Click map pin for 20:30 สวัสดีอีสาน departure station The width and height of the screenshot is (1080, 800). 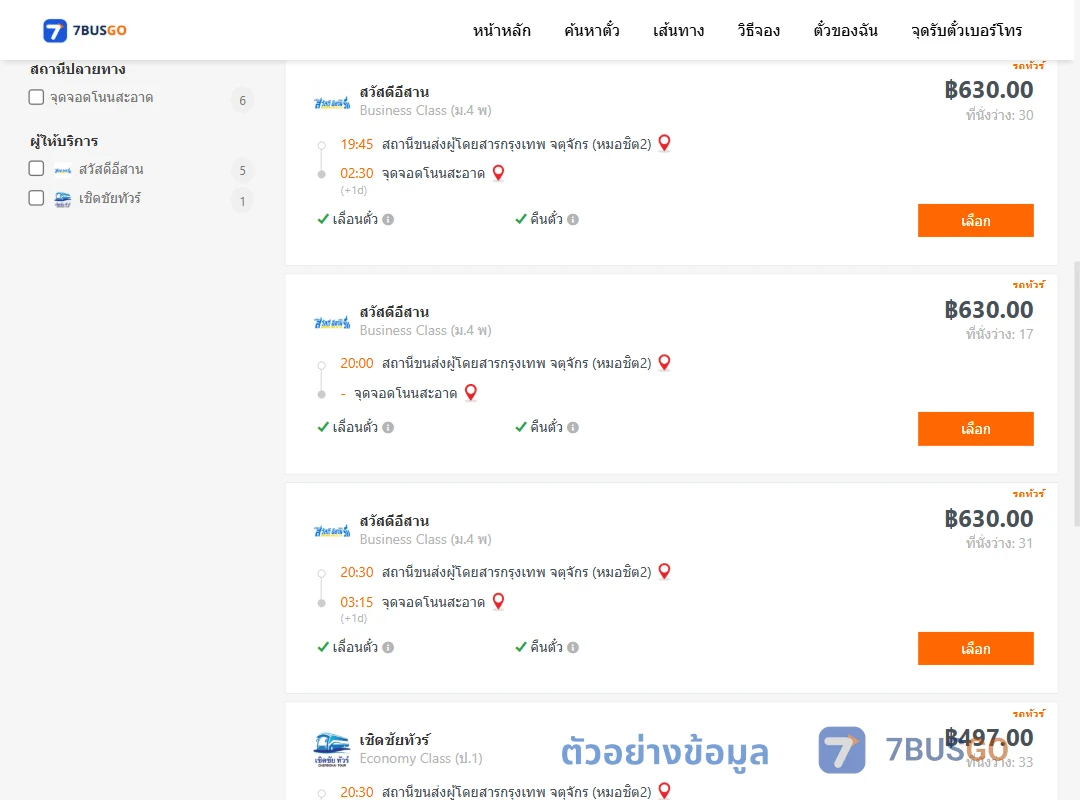(x=665, y=571)
